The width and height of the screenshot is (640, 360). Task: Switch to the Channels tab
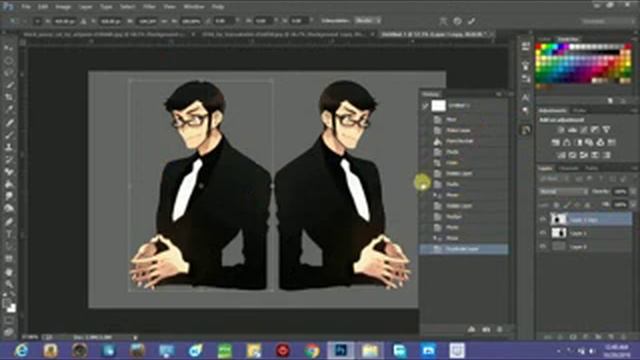click(569, 168)
